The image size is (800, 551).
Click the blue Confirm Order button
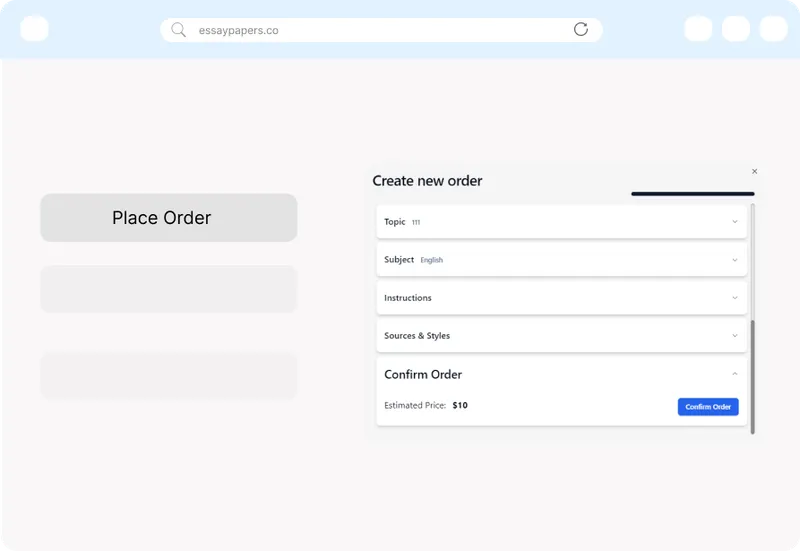click(x=708, y=406)
